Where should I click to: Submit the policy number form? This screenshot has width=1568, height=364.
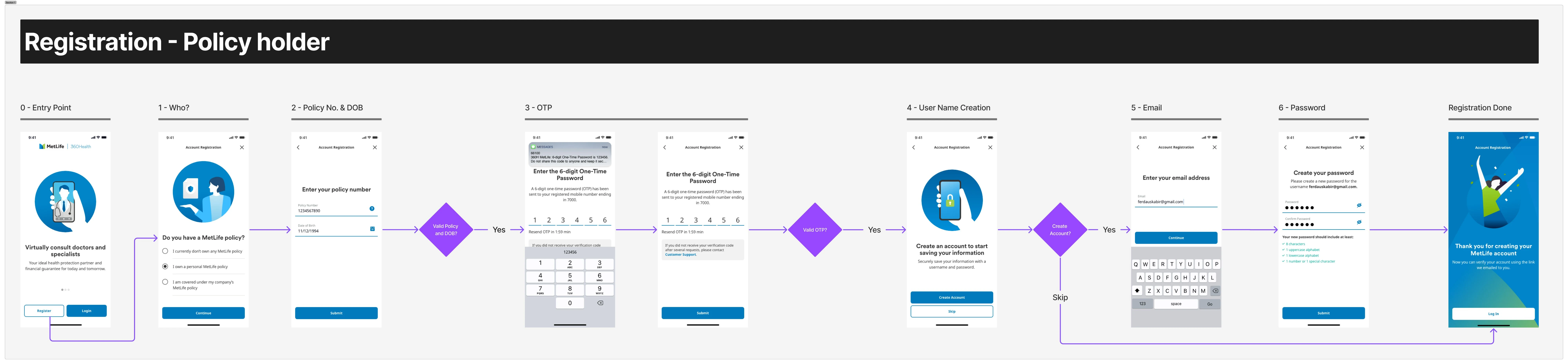[x=337, y=313]
